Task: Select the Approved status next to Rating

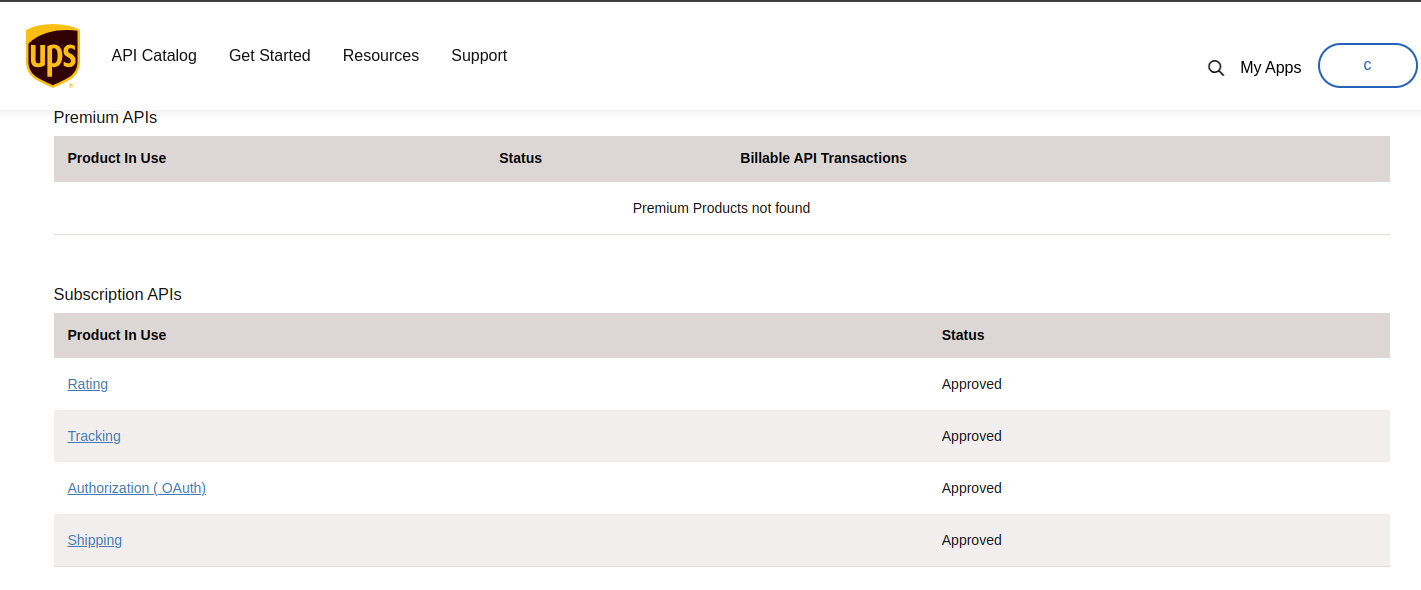Action: point(971,384)
